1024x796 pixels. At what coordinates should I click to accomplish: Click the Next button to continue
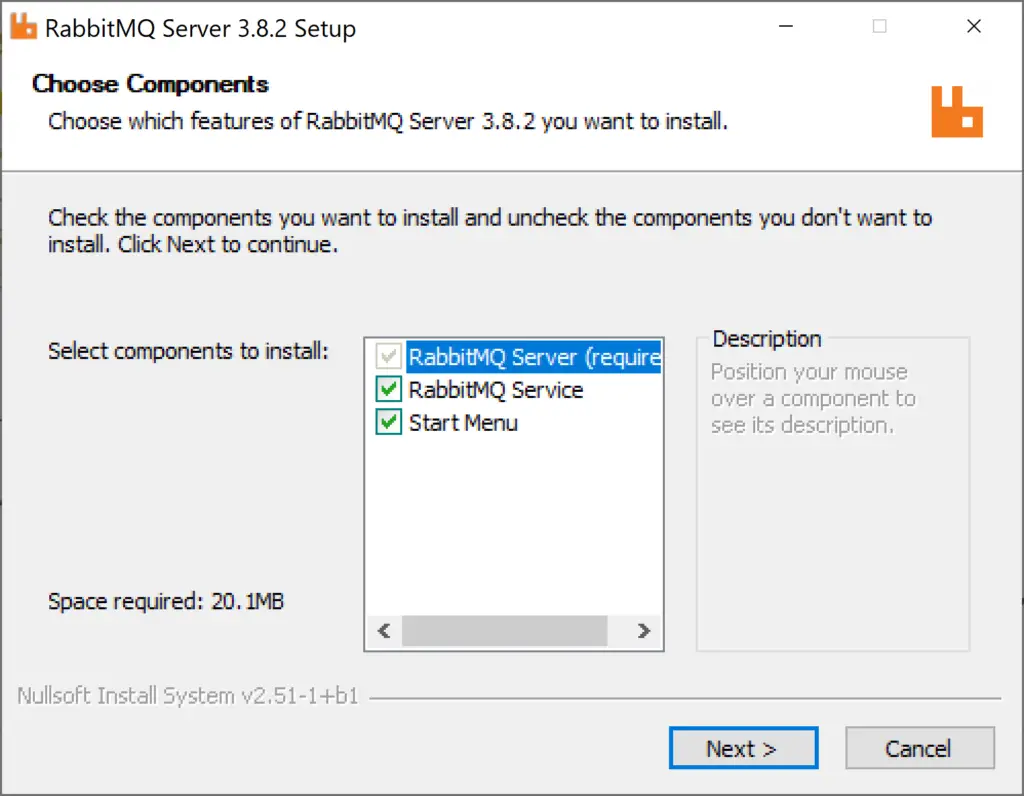pyautogui.click(x=743, y=748)
